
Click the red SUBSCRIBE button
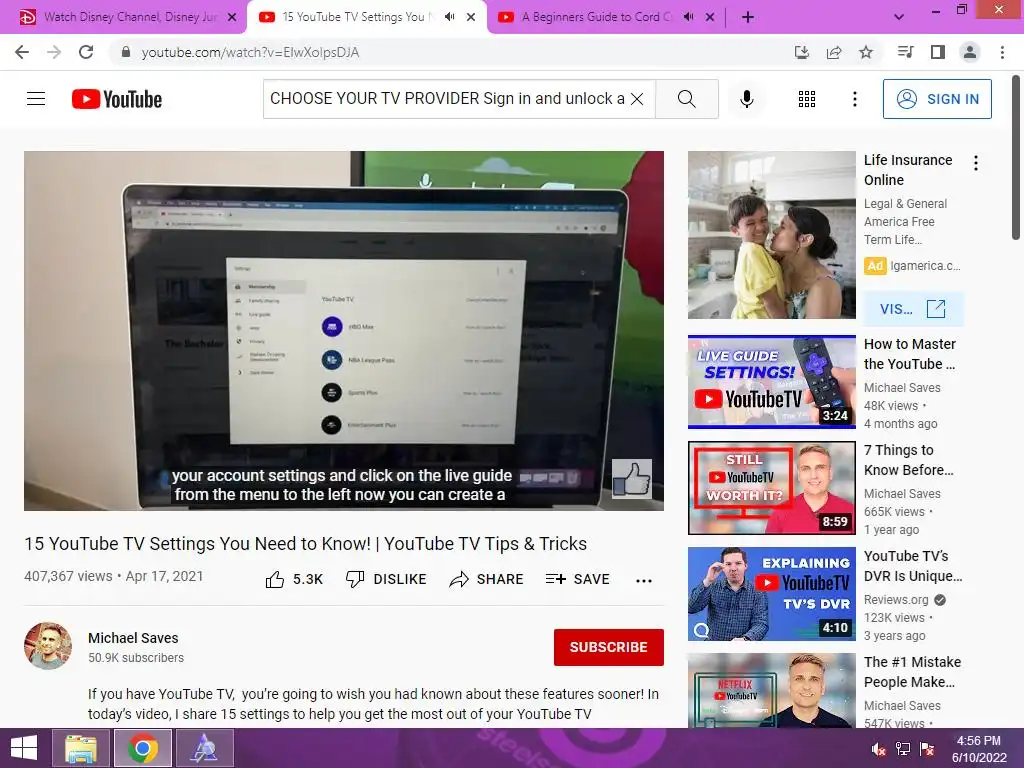(x=609, y=647)
